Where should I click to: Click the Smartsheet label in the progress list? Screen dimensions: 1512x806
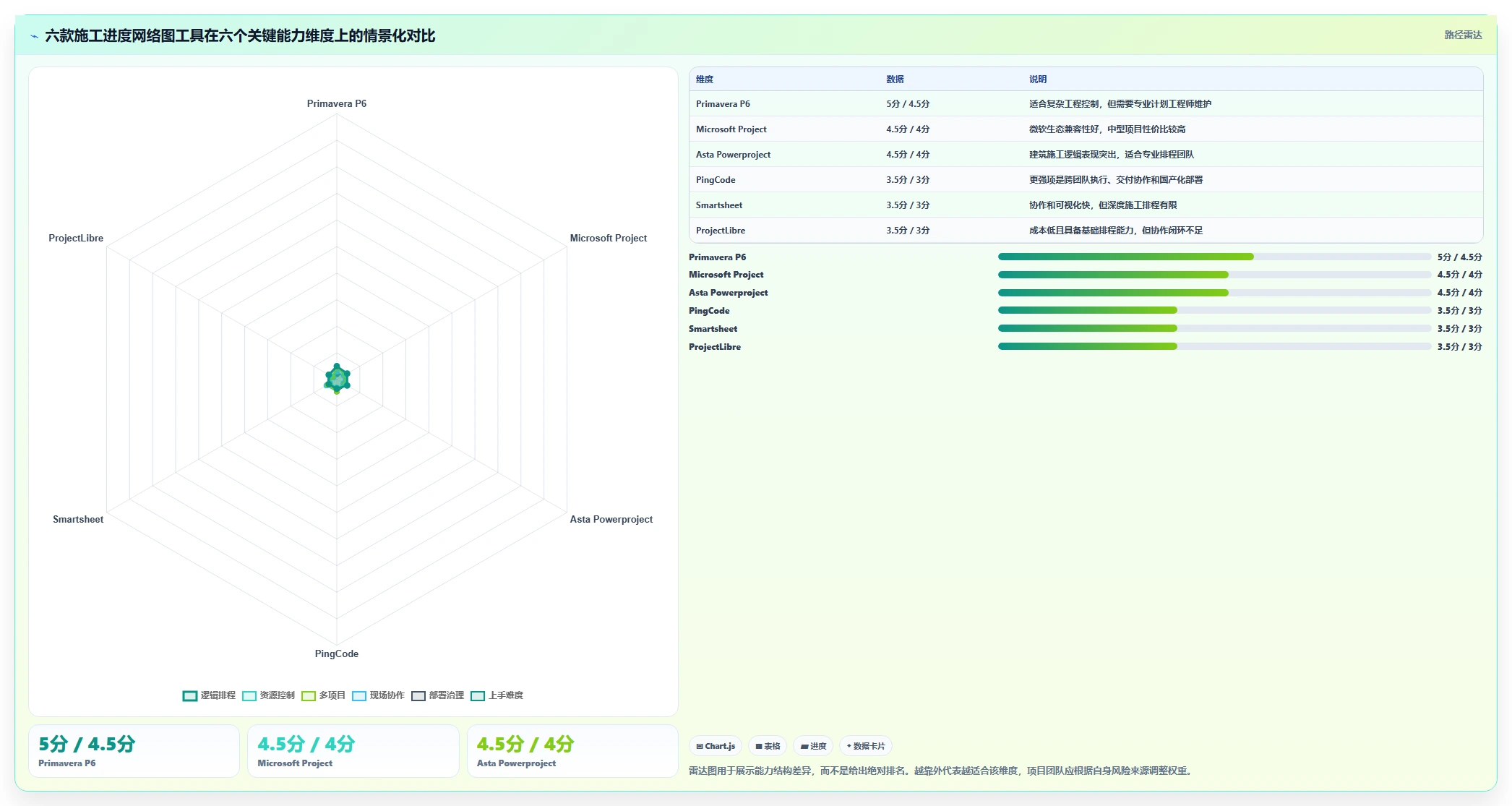(x=713, y=329)
